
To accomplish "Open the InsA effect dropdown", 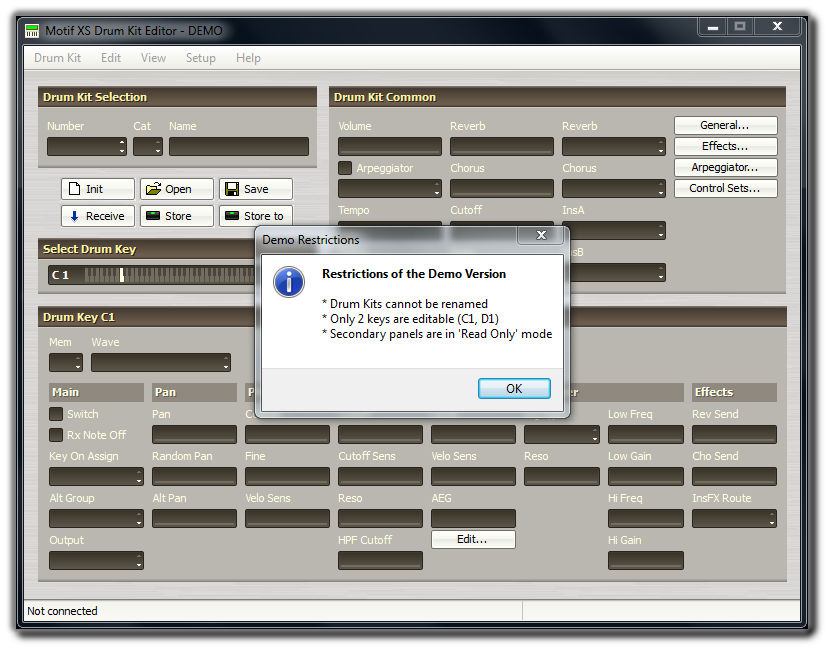I will [617, 230].
